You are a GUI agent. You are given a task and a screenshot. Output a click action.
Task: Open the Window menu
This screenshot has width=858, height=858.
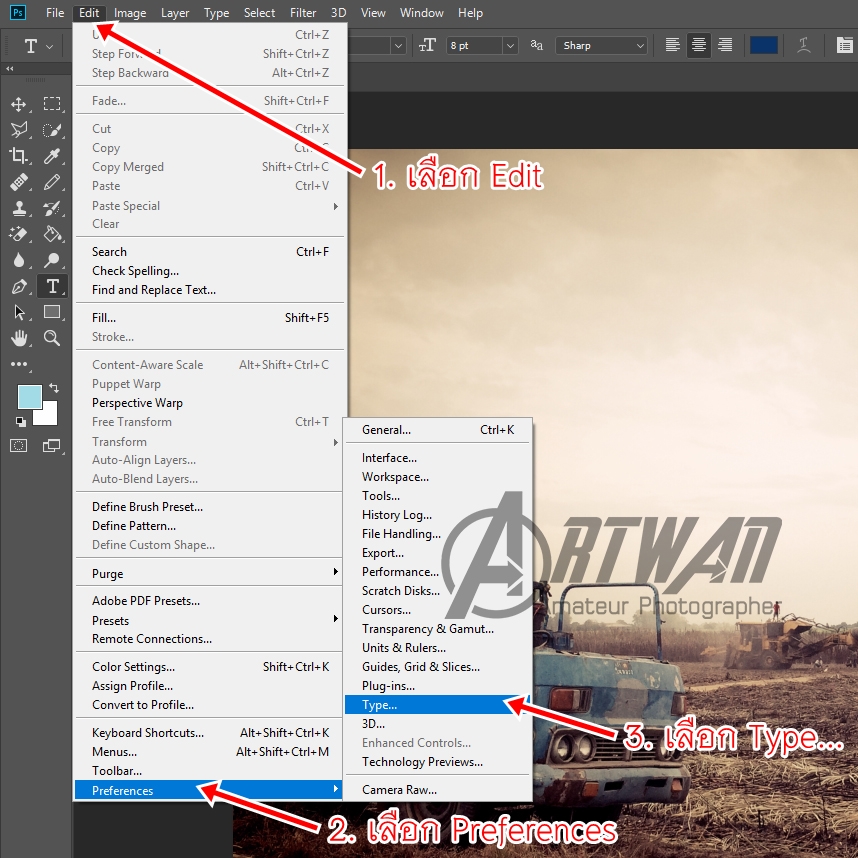tap(421, 13)
